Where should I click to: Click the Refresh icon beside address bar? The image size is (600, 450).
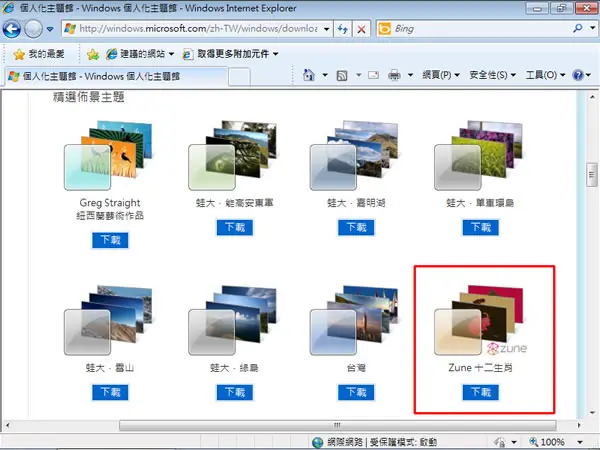[342, 29]
